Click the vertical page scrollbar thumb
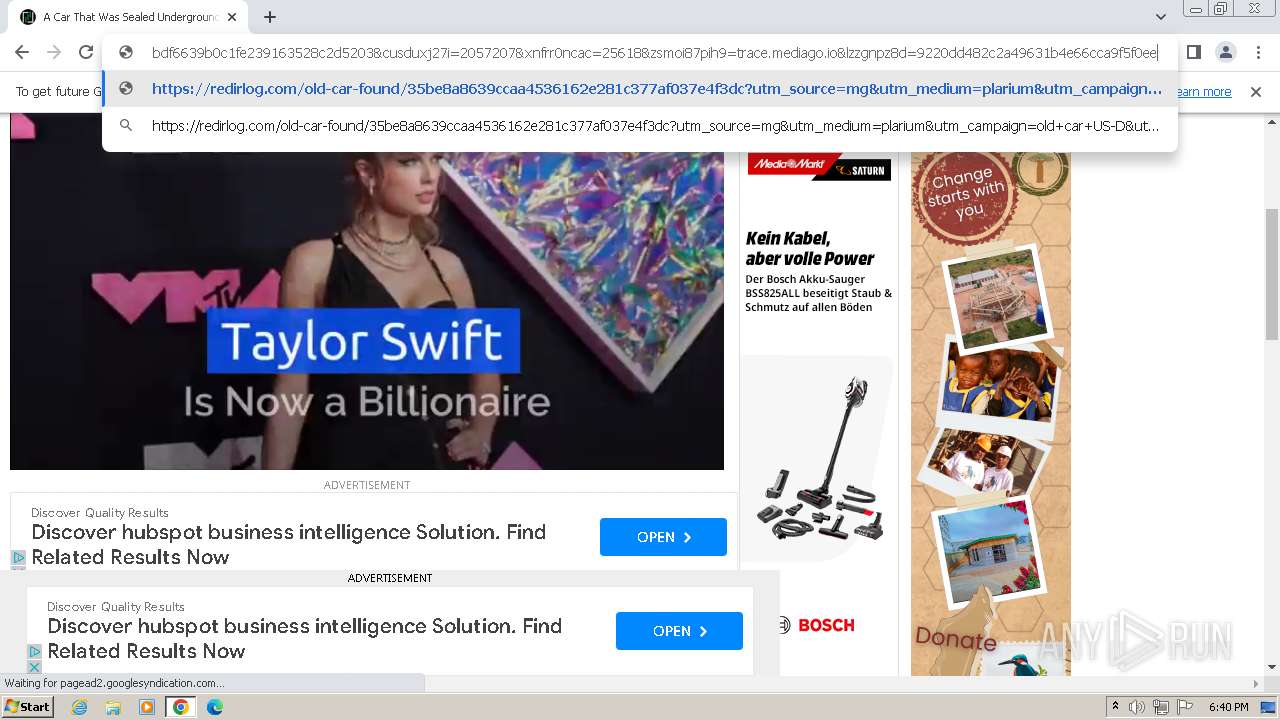The height and width of the screenshot is (720, 1280). click(x=1272, y=275)
